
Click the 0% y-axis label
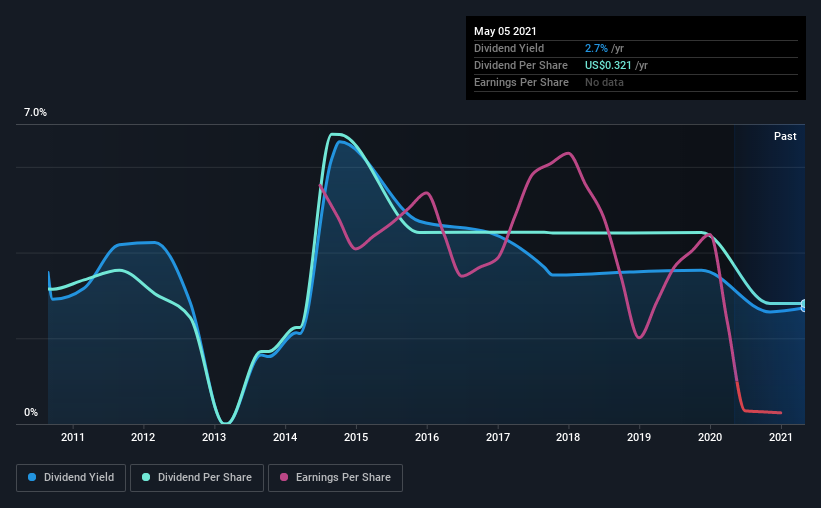click(x=31, y=413)
